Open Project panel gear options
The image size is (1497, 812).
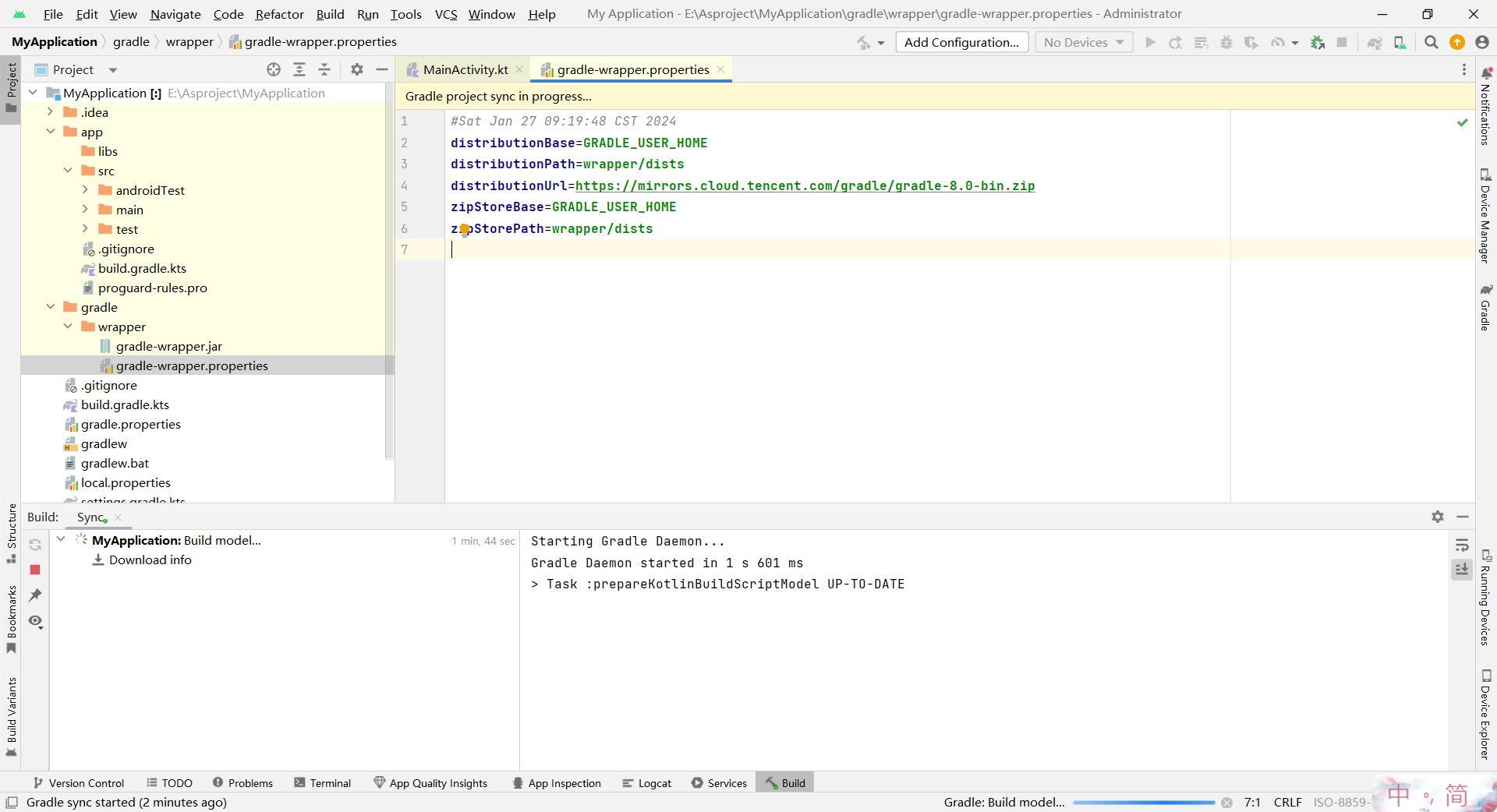[x=357, y=69]
